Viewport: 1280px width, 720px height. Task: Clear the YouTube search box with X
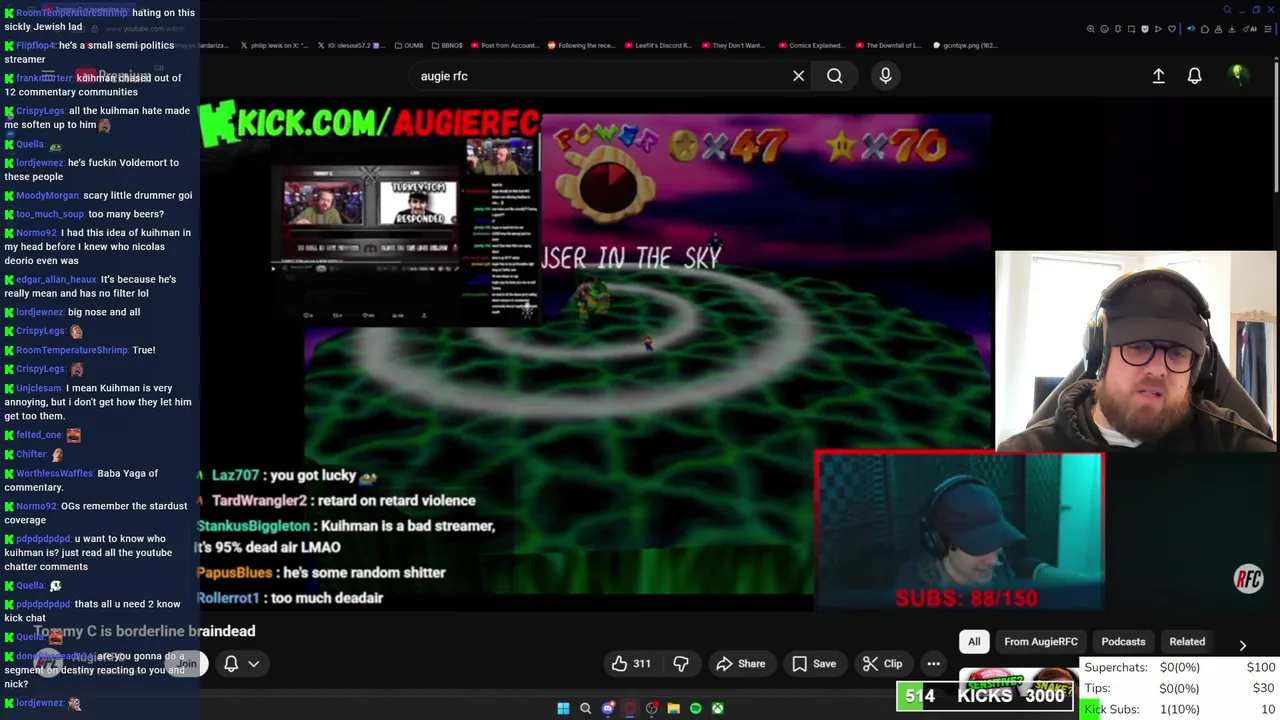[798, 76]
